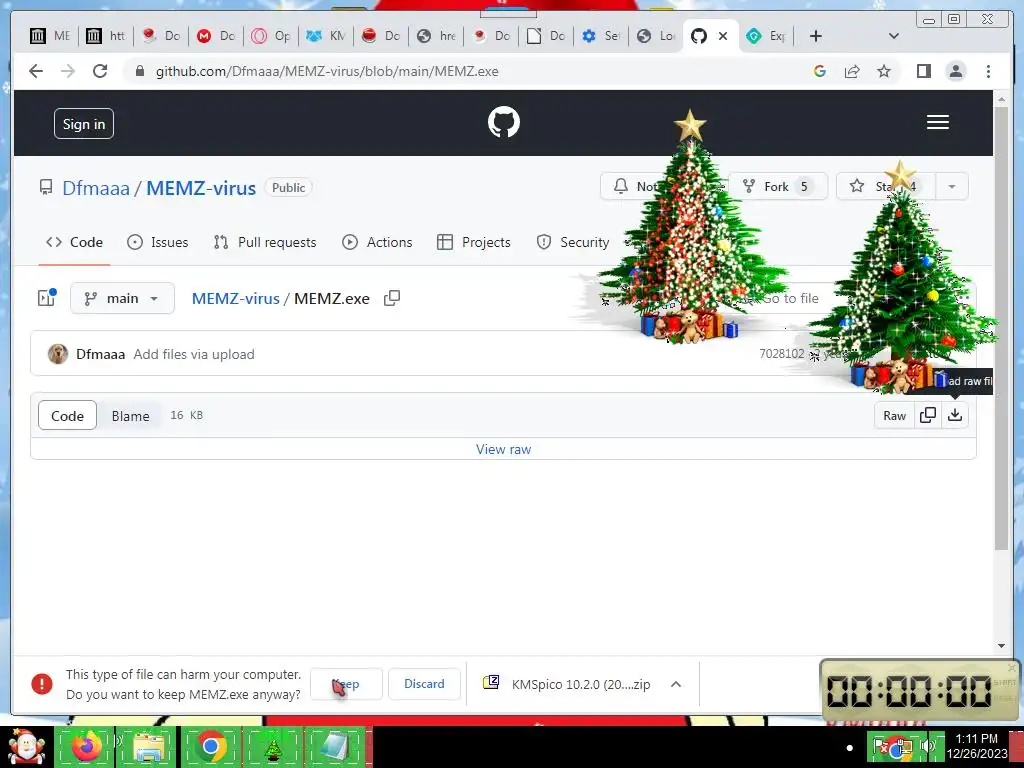The width and height of the screenshot is (1024, 768).
Task: Switch to the Blame view
Action: (x=130, y=415)
